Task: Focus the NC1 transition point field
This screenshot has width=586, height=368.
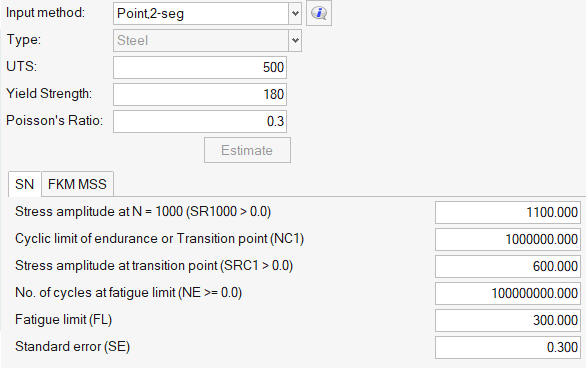Action: click(x=508, y=239)
